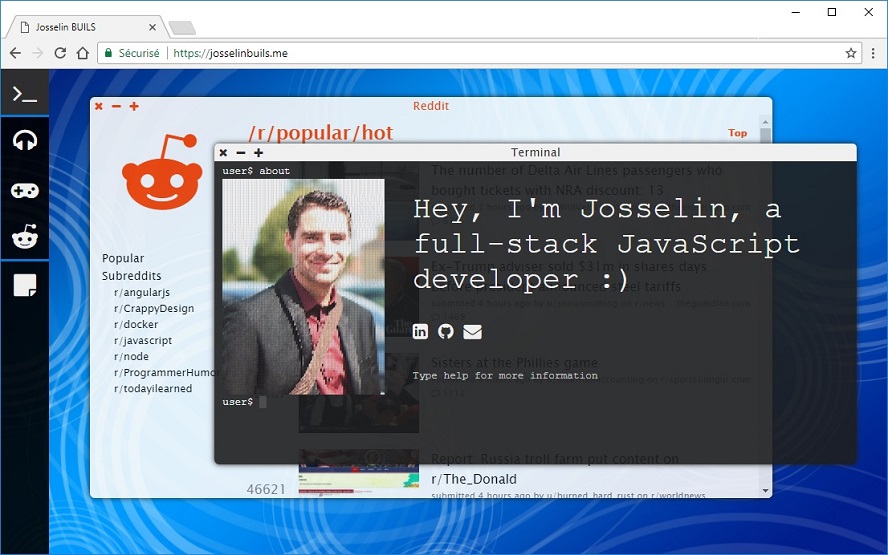The width and height of the screenshot is (888, 555).
Task: Minimize the Reddit window
Action: pos(116,106)
